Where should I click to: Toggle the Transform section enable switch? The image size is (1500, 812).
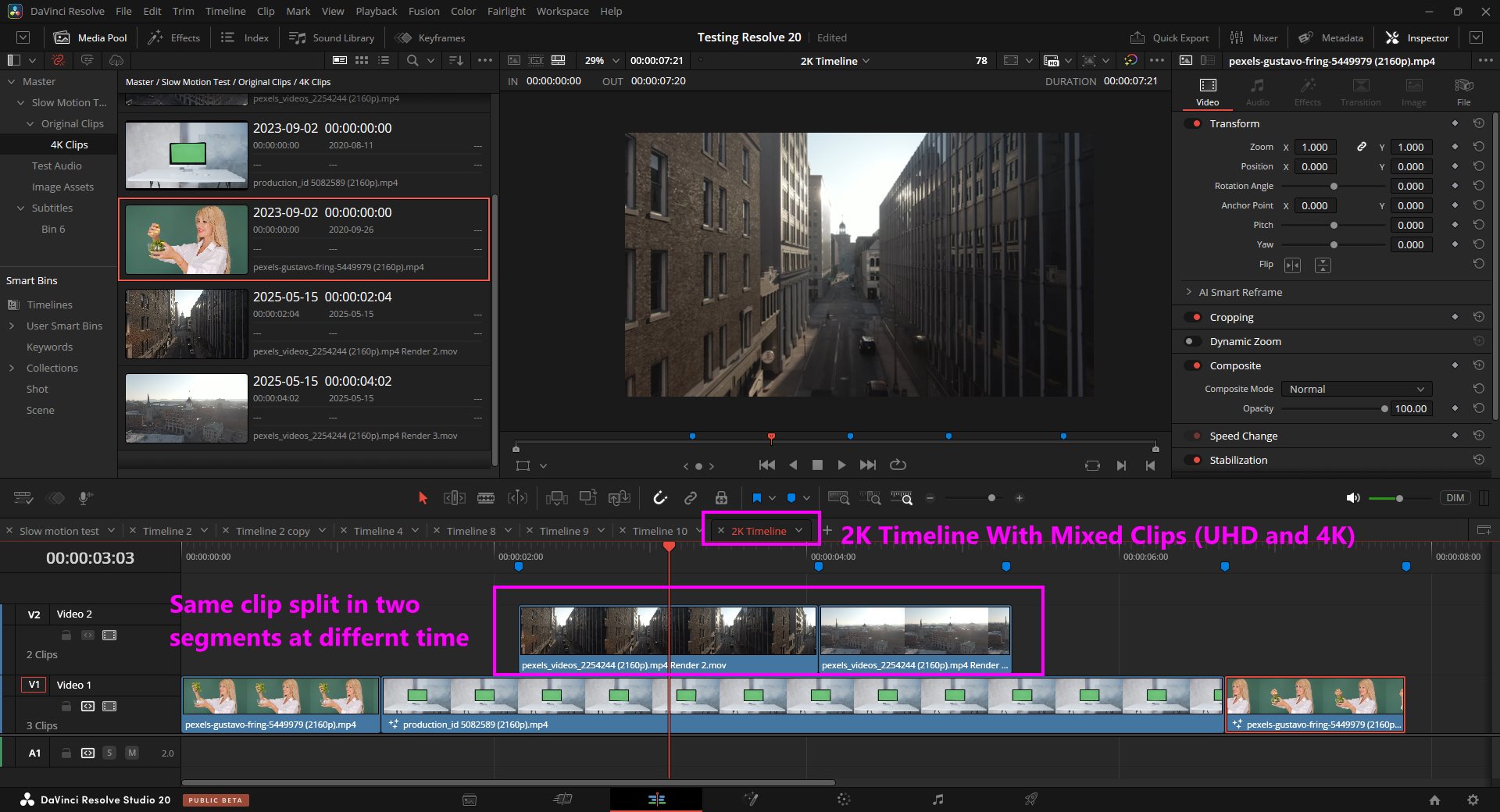[x=1193, y=123]
